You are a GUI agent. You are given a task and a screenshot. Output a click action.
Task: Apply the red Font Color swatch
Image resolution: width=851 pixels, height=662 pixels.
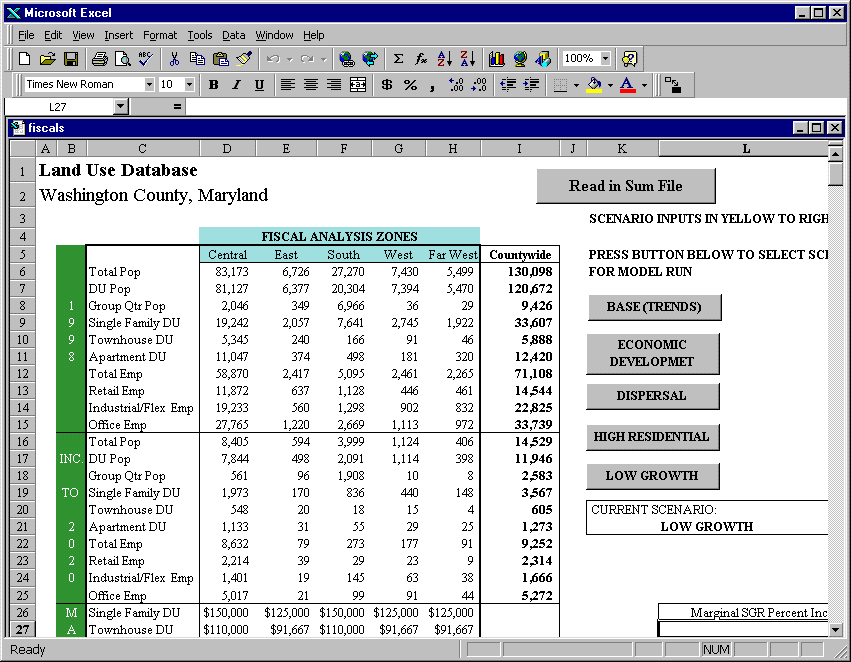628,85
